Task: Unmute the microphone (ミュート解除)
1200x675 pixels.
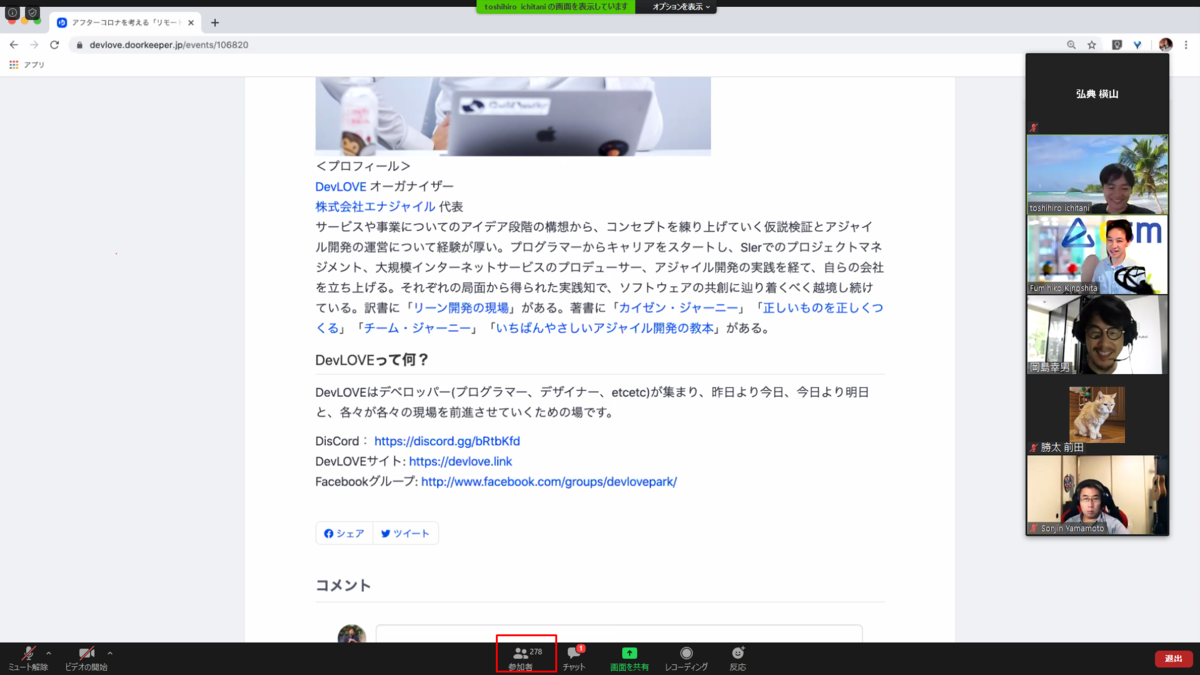Action: (28, 658)
